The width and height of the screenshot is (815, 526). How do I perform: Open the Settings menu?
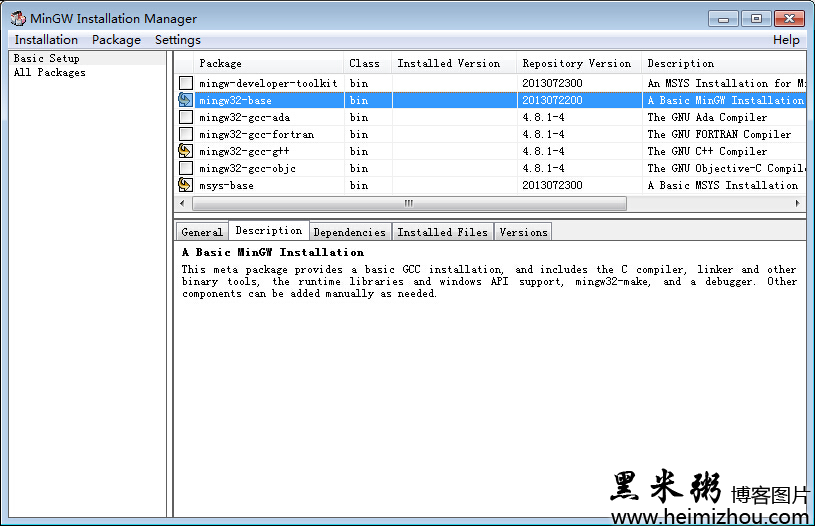pyautogui.click(x=178, y=40)
